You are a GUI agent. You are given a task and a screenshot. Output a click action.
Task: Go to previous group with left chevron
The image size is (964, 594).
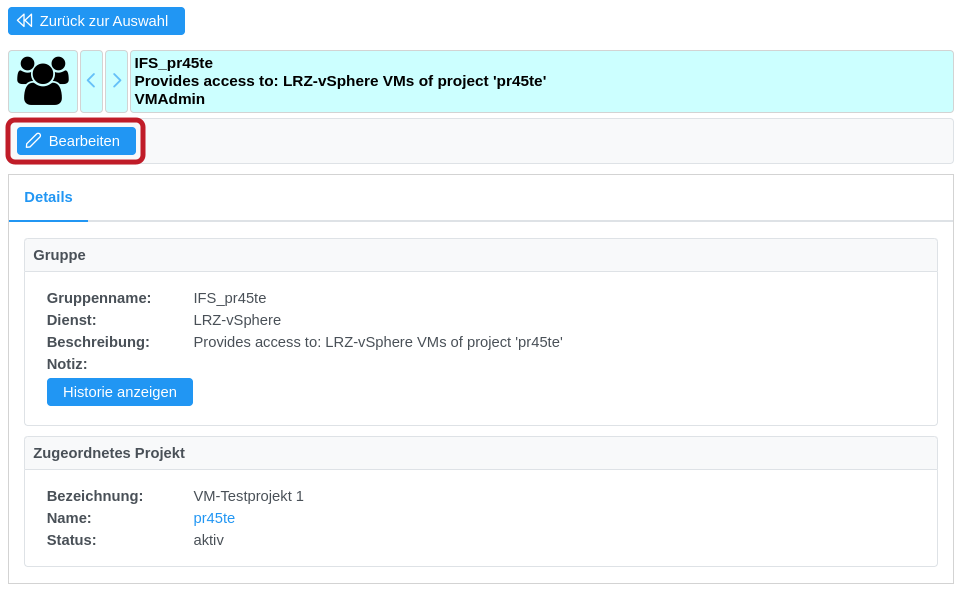click(91, 81)
